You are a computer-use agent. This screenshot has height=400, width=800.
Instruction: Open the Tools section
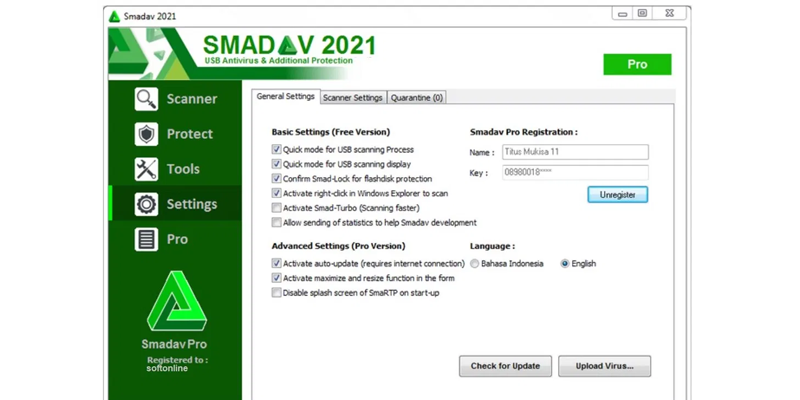176,169
